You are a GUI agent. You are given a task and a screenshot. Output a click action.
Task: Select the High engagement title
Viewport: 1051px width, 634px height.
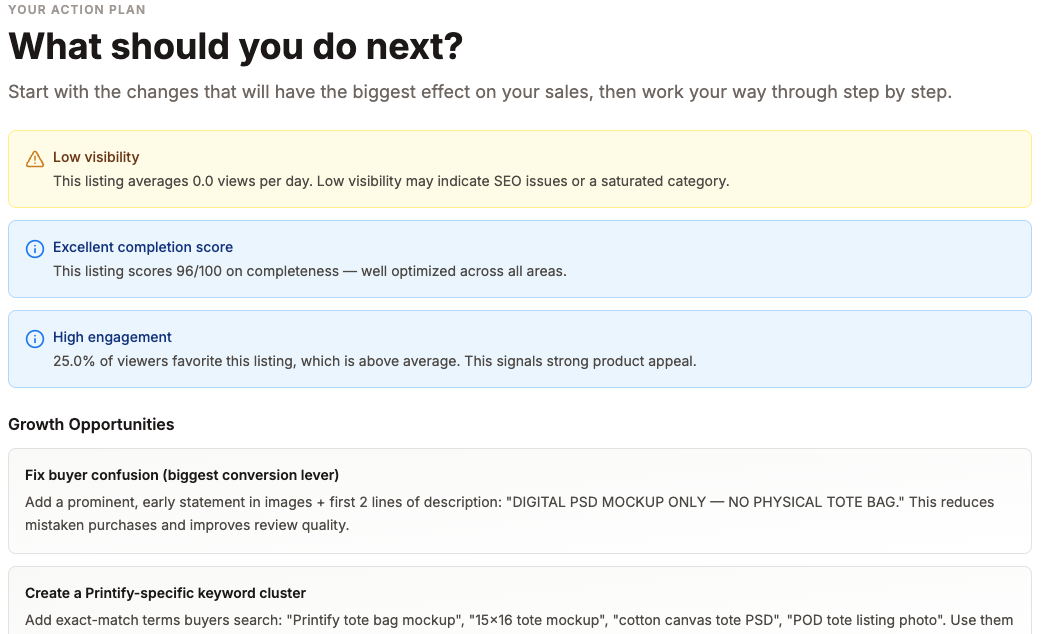pos(112,337)
